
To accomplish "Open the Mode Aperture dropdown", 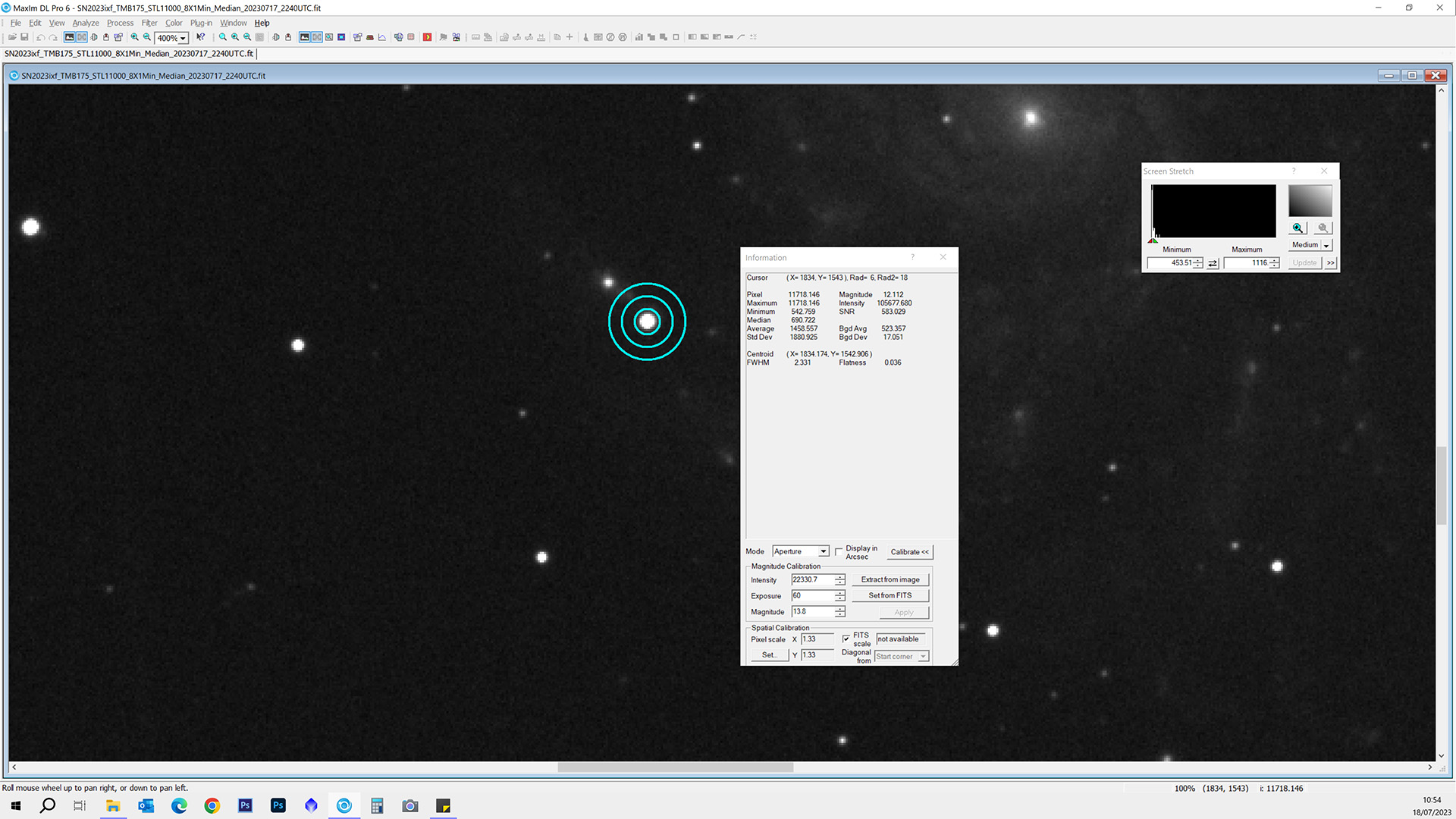I will pos(823,551).
